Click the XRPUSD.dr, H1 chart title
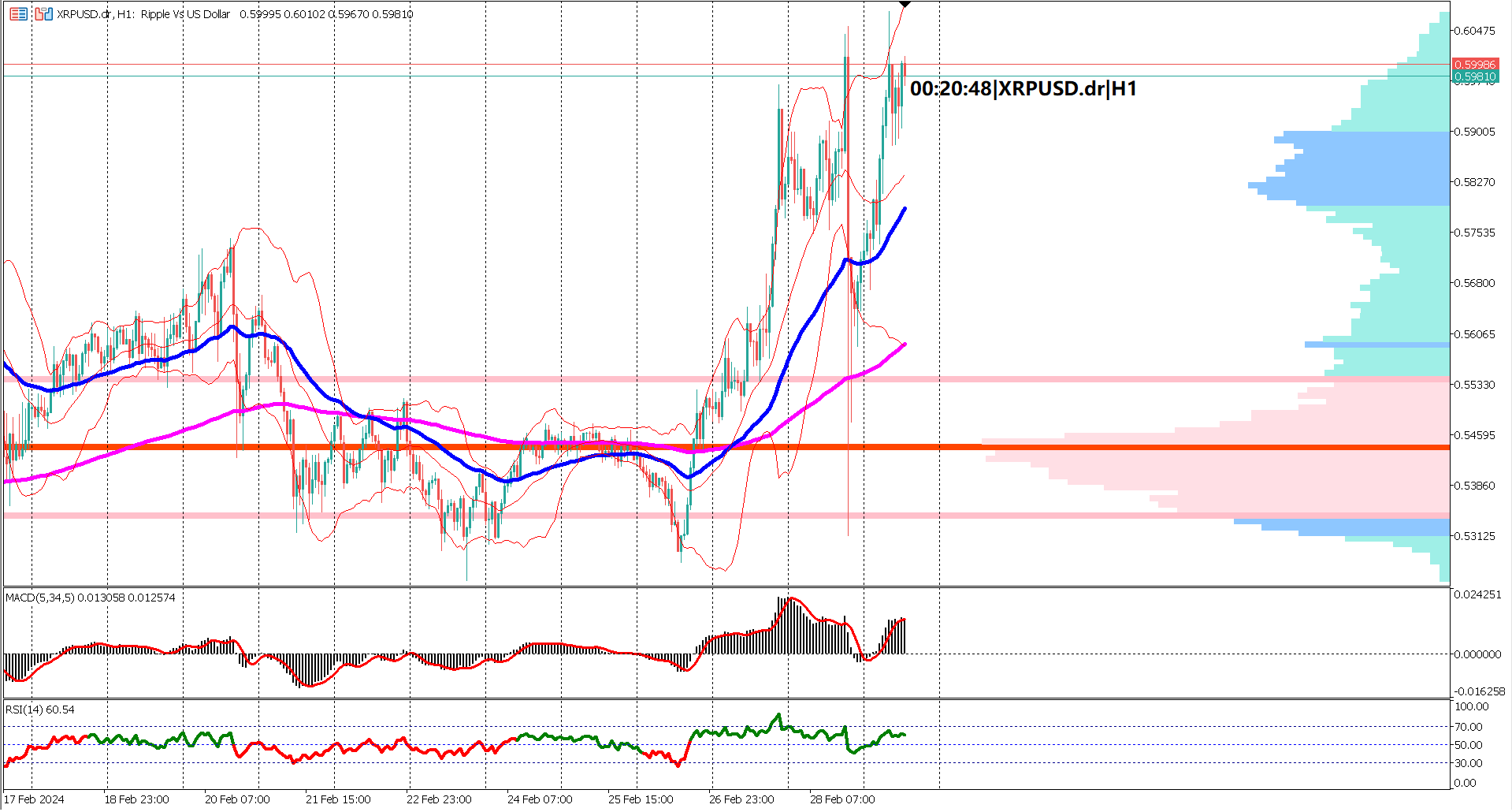 click(143, 14)
